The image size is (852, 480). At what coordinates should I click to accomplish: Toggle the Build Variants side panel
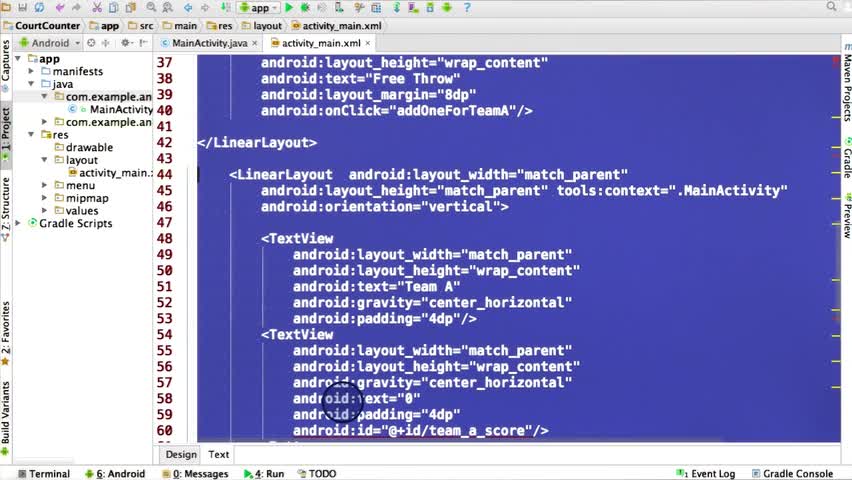click(5, 418)
